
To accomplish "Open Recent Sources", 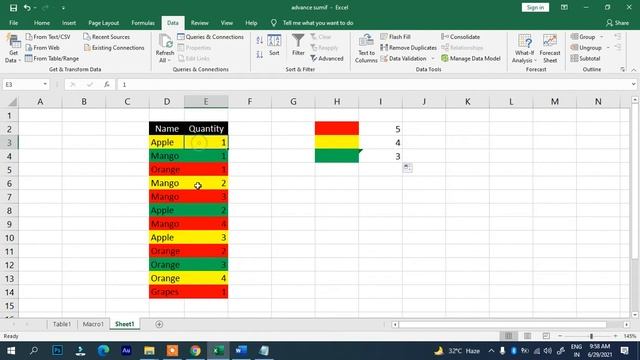I will 107,37.
